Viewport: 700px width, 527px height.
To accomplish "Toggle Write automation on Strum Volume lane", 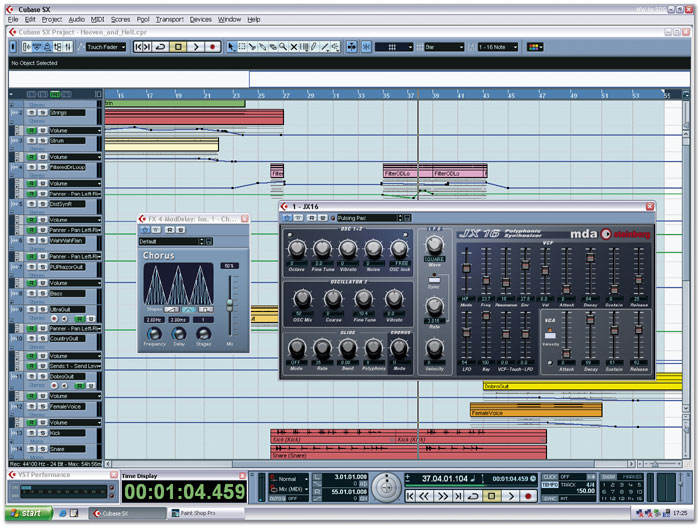I will pyautogui.click(x=42, y=157).
